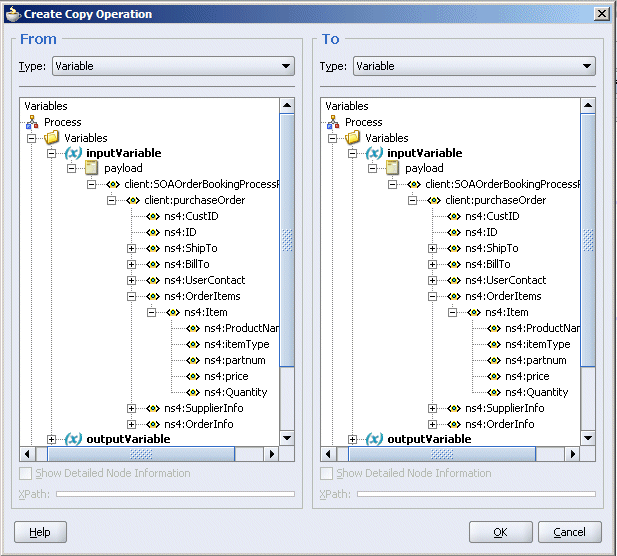Expand outputVariable in the To tree

pos(352,439)
